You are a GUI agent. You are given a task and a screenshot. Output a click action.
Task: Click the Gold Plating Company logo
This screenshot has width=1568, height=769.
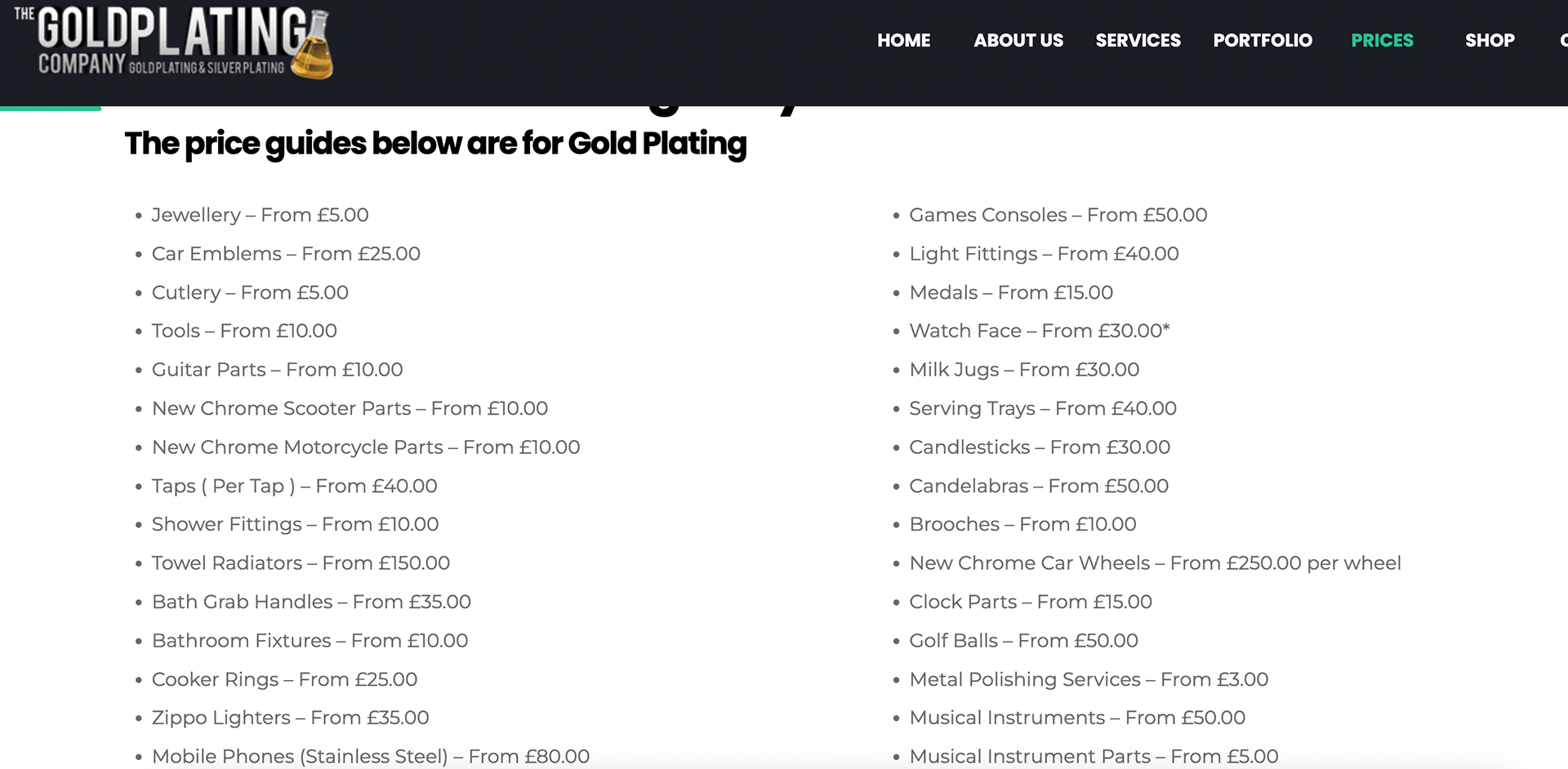(x=173, y=42)
